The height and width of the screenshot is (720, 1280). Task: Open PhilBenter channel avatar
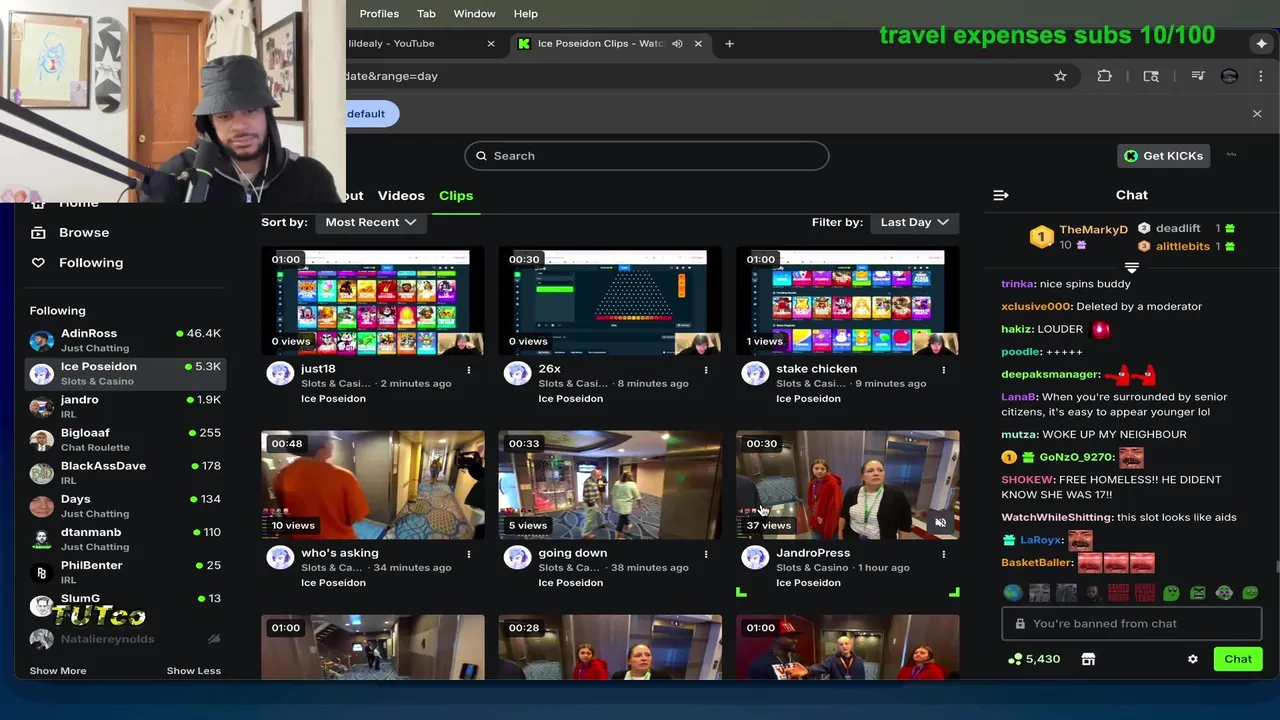click(41, 573)
